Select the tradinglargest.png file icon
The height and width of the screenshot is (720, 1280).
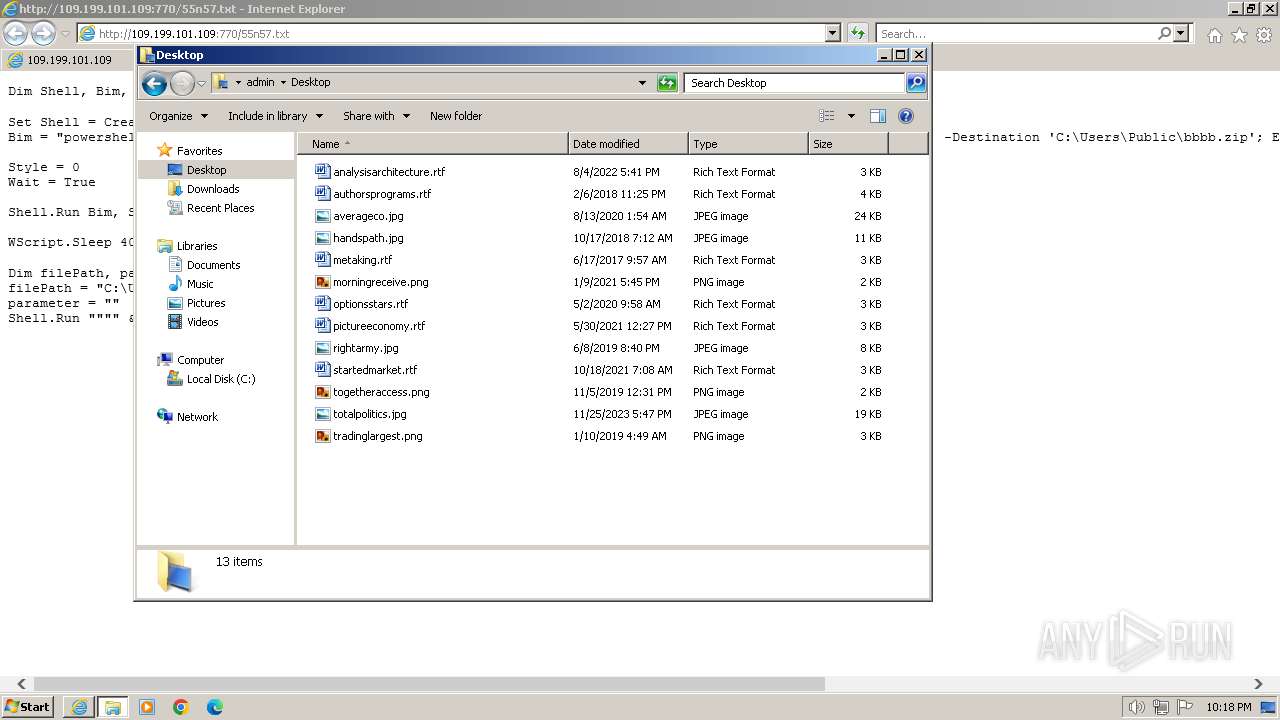pos(323,436)
